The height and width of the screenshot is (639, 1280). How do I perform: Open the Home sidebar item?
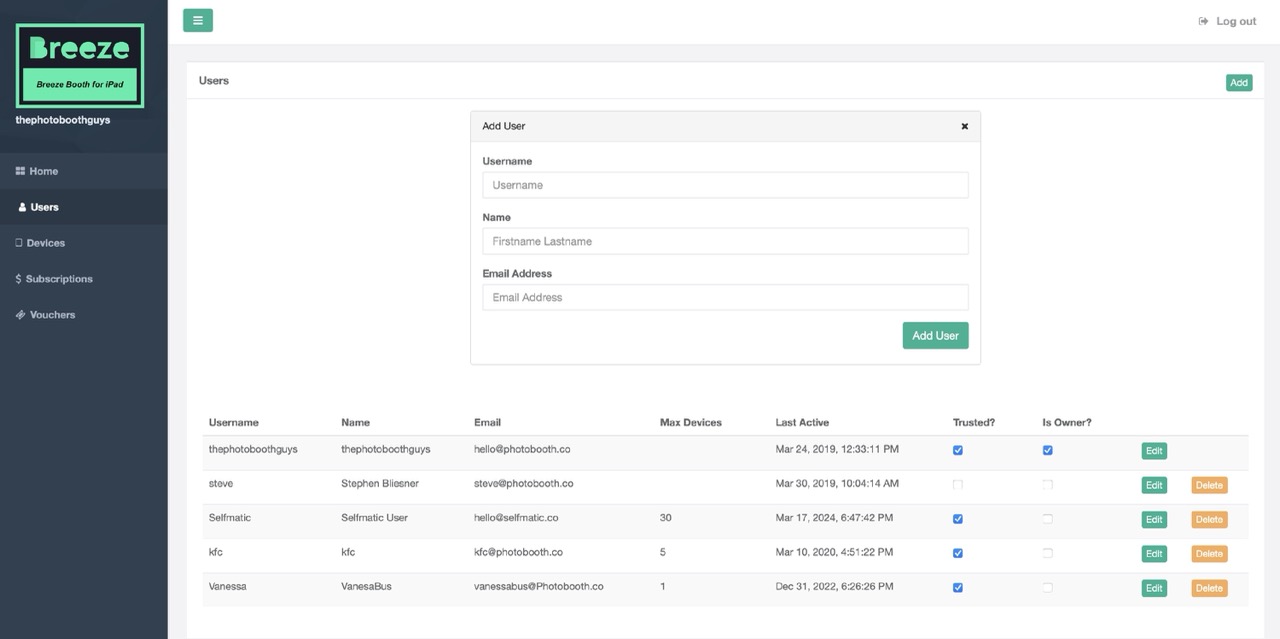click(43, 171)
